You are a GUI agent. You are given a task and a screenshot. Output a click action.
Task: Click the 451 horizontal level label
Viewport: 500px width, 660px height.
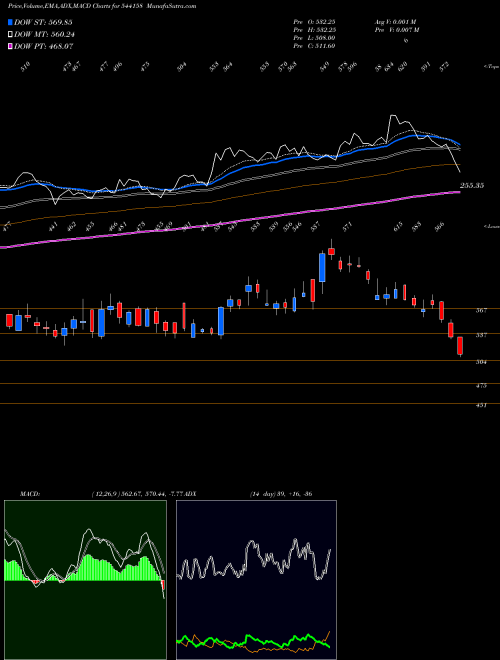tap(482, 406)
